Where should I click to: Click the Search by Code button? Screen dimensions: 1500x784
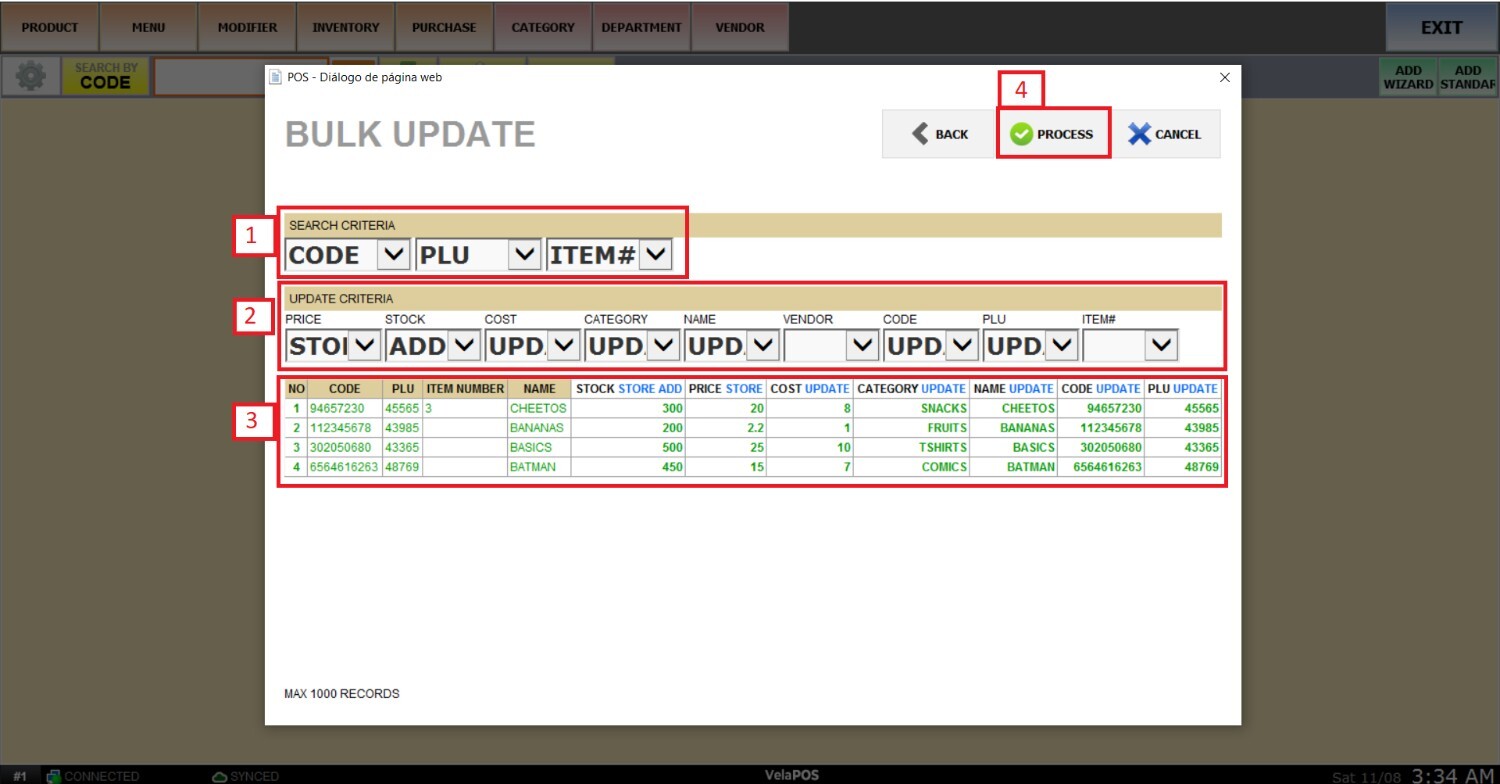point(106,77)
